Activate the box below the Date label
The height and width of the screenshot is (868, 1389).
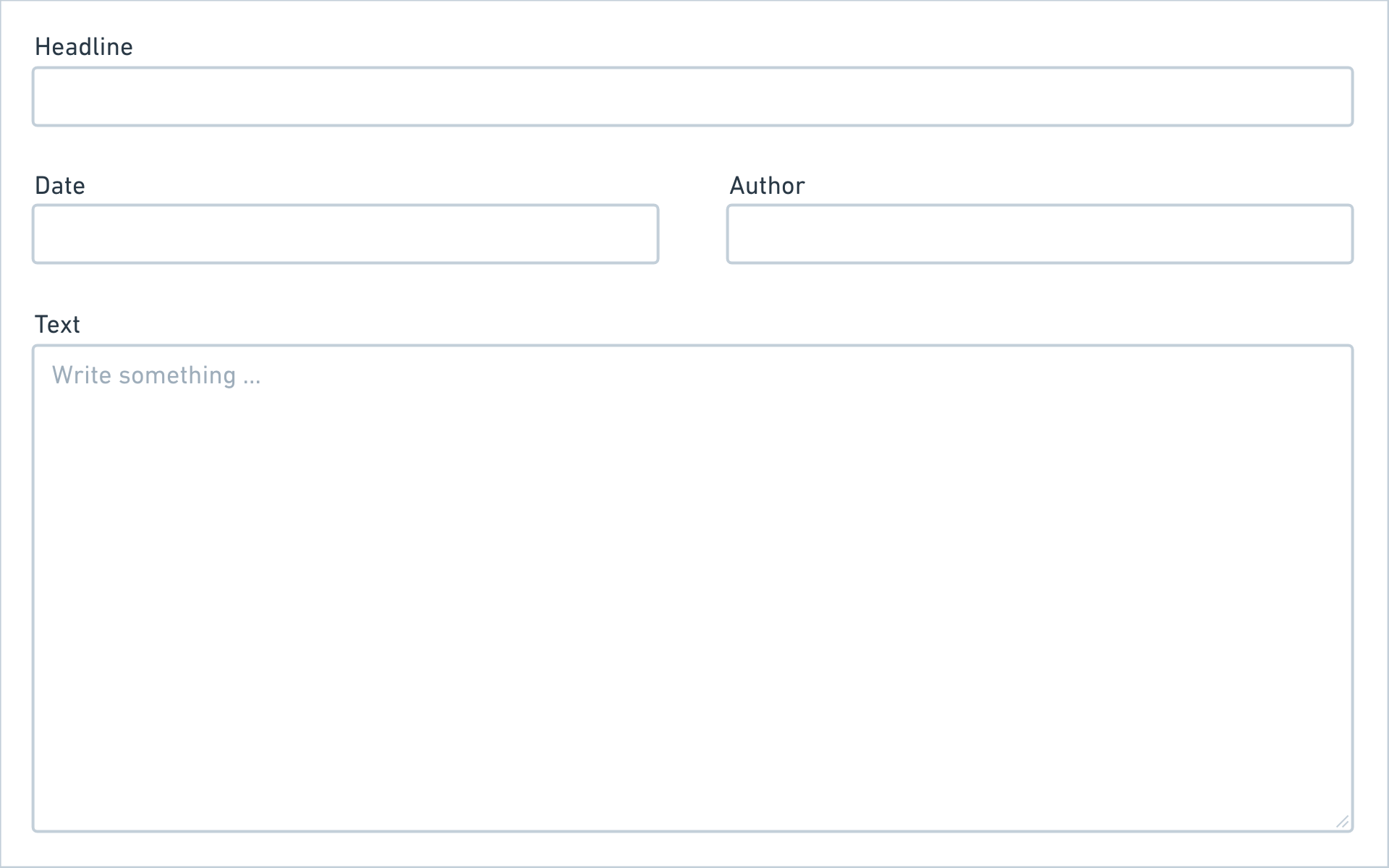click(x=345, y=234)
